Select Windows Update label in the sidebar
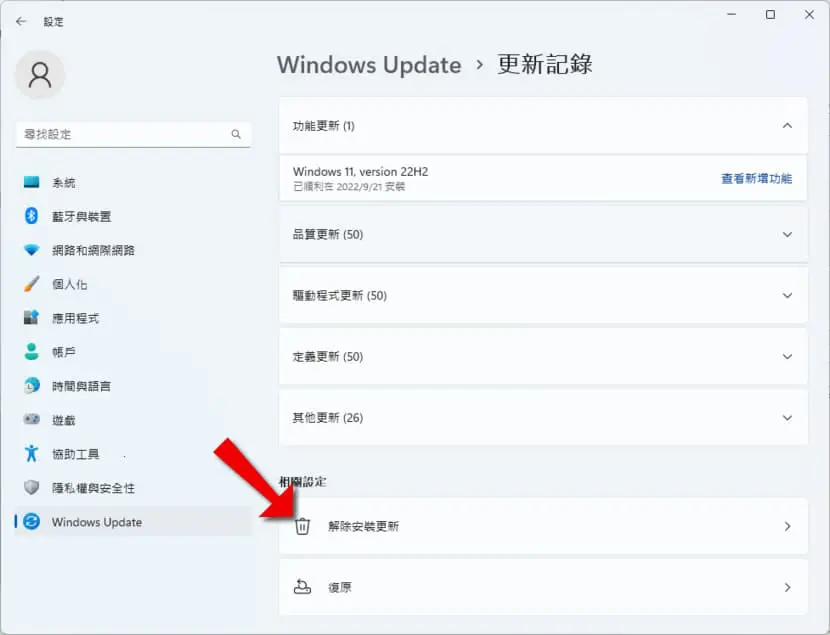Image resolution: width=830 pixels, height=635 pixels. click(x=97, y=522)
